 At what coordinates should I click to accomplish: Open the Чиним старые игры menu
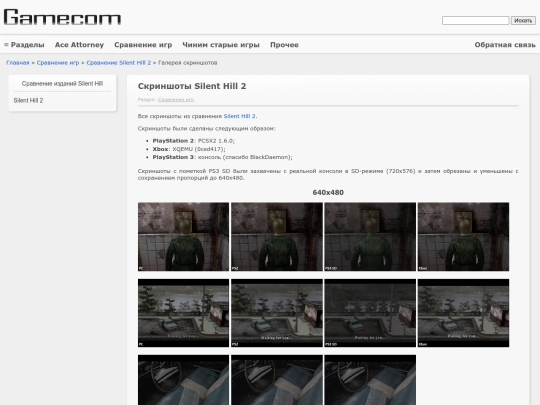coord(221,45)
